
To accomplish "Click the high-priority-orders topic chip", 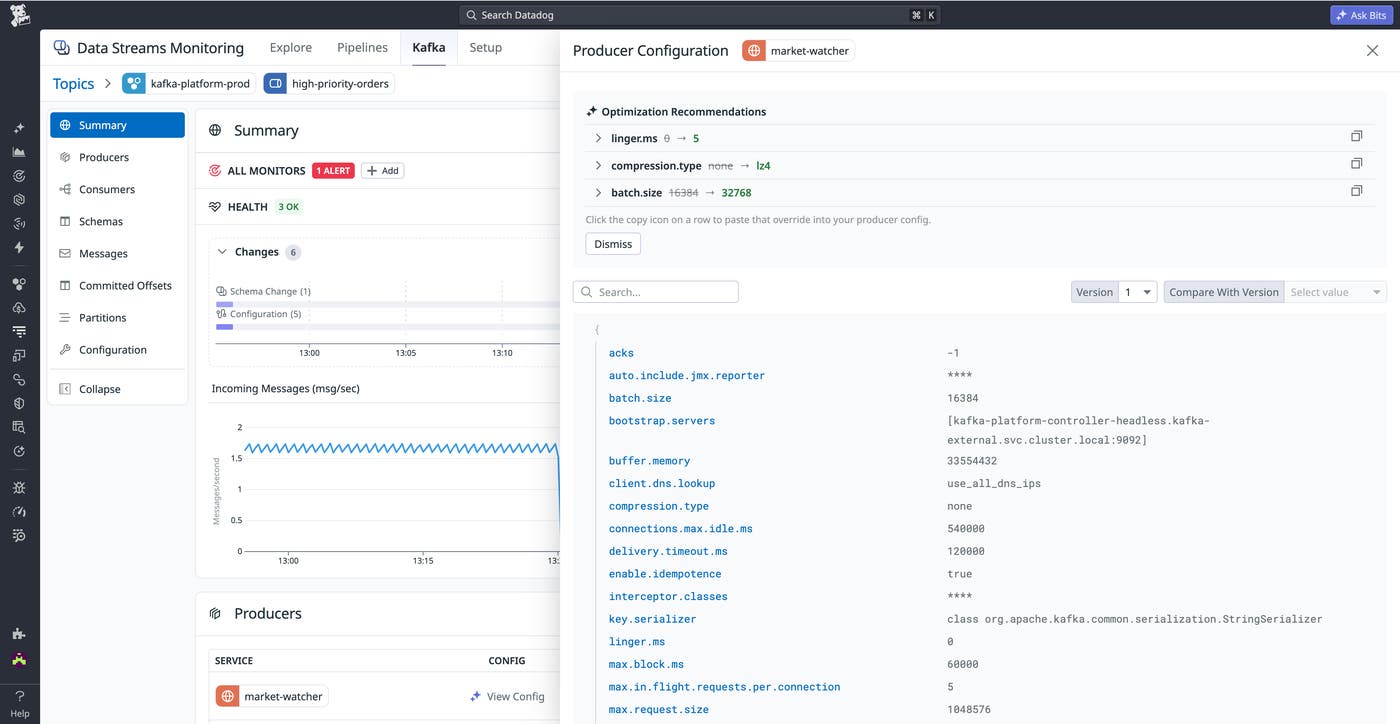I will coord(329,84).
